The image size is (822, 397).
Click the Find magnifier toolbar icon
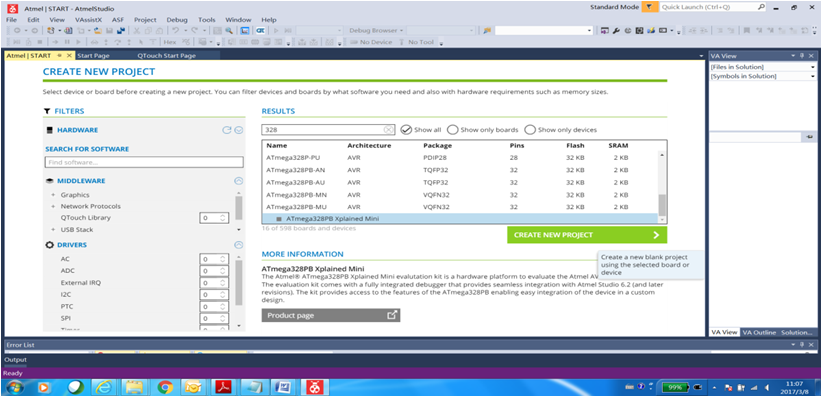(x=229, y=30)
